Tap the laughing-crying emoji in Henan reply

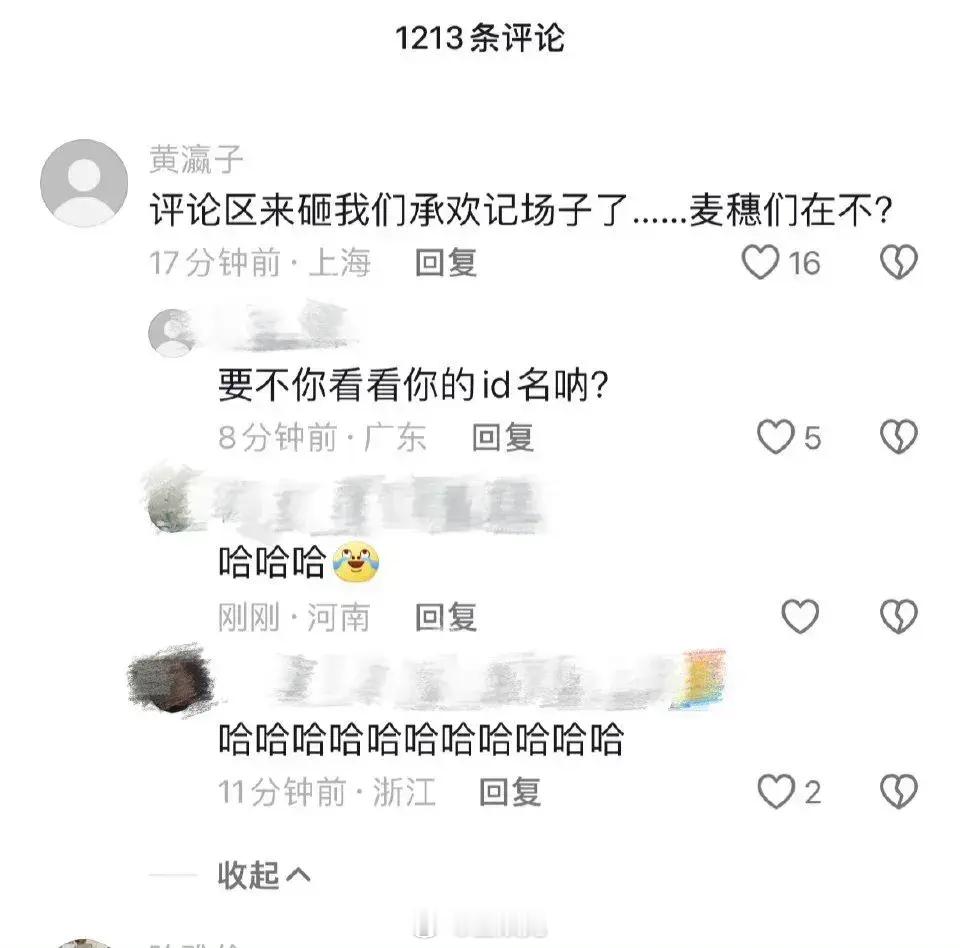(x=356, y=562)
